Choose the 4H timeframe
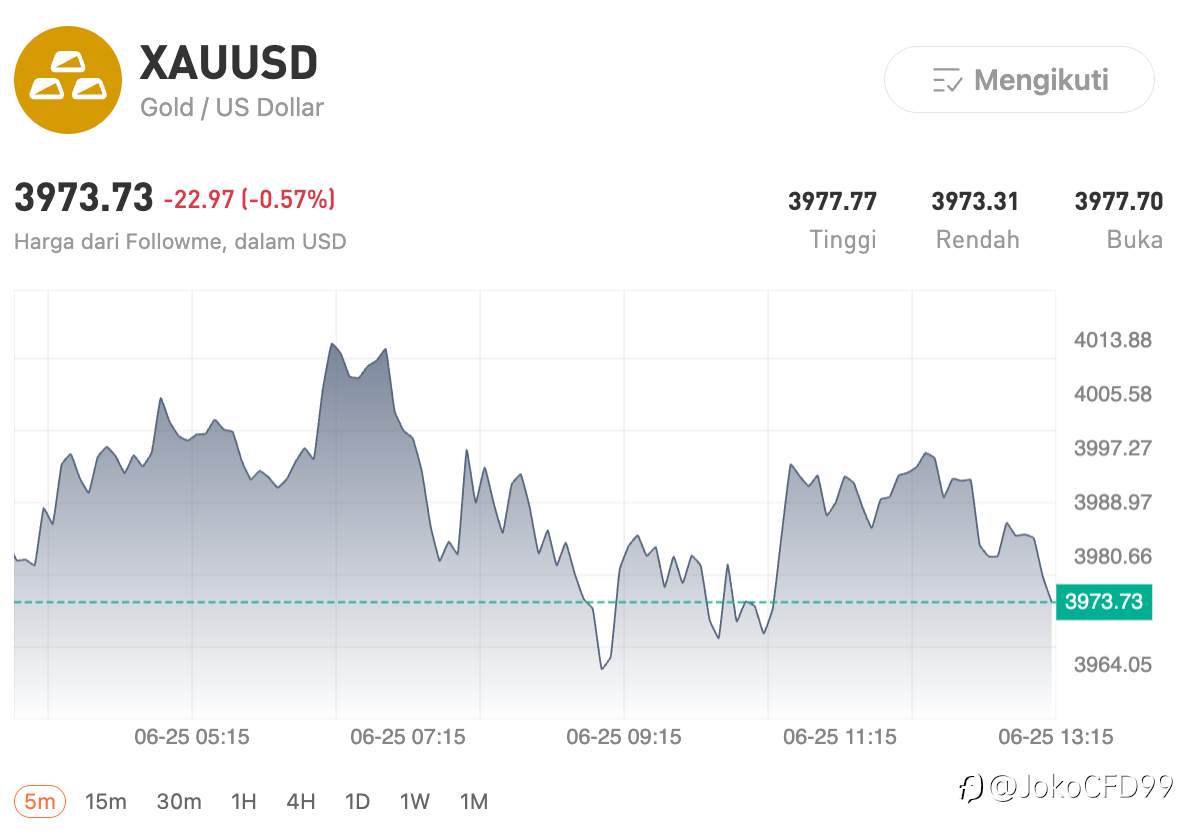 pos(301,801)
